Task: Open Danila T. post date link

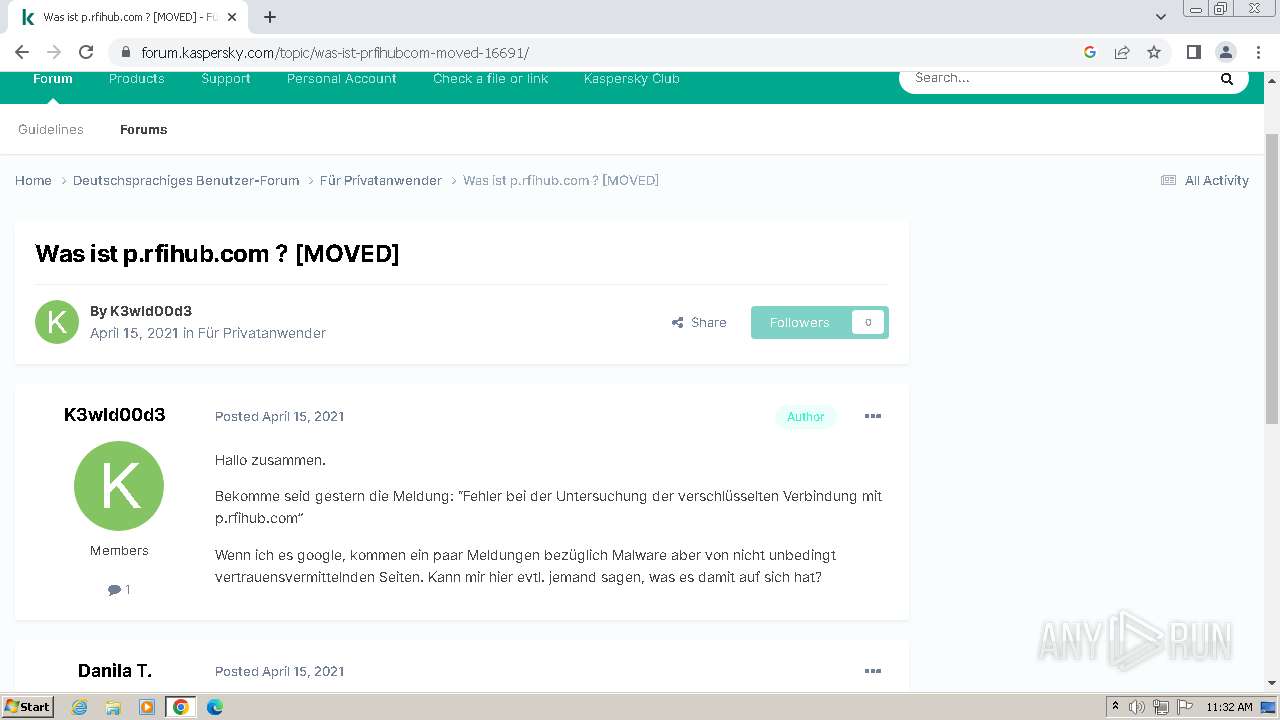Action: point(280,672)
